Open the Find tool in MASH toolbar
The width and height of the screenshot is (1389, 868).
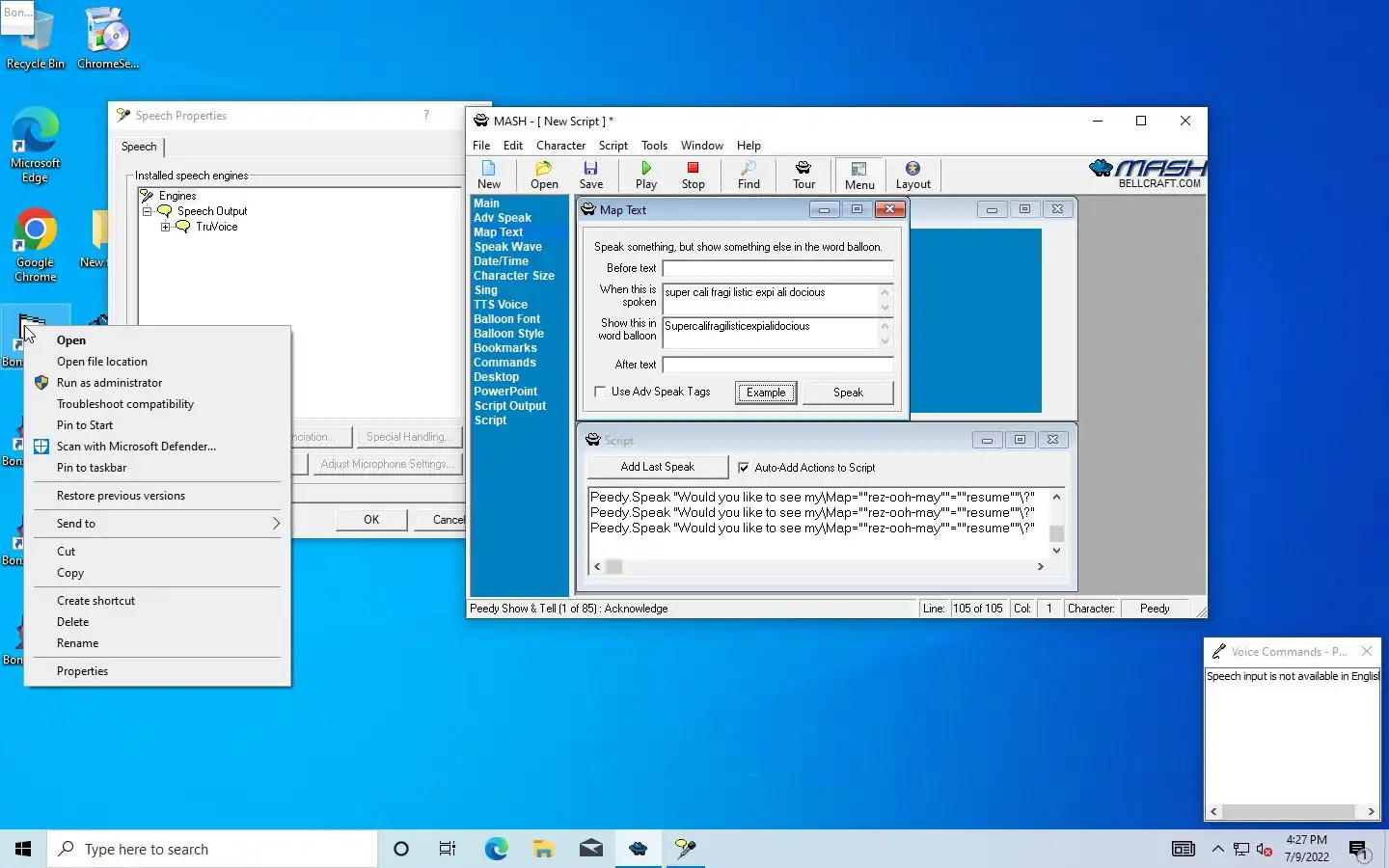point(749,175)
